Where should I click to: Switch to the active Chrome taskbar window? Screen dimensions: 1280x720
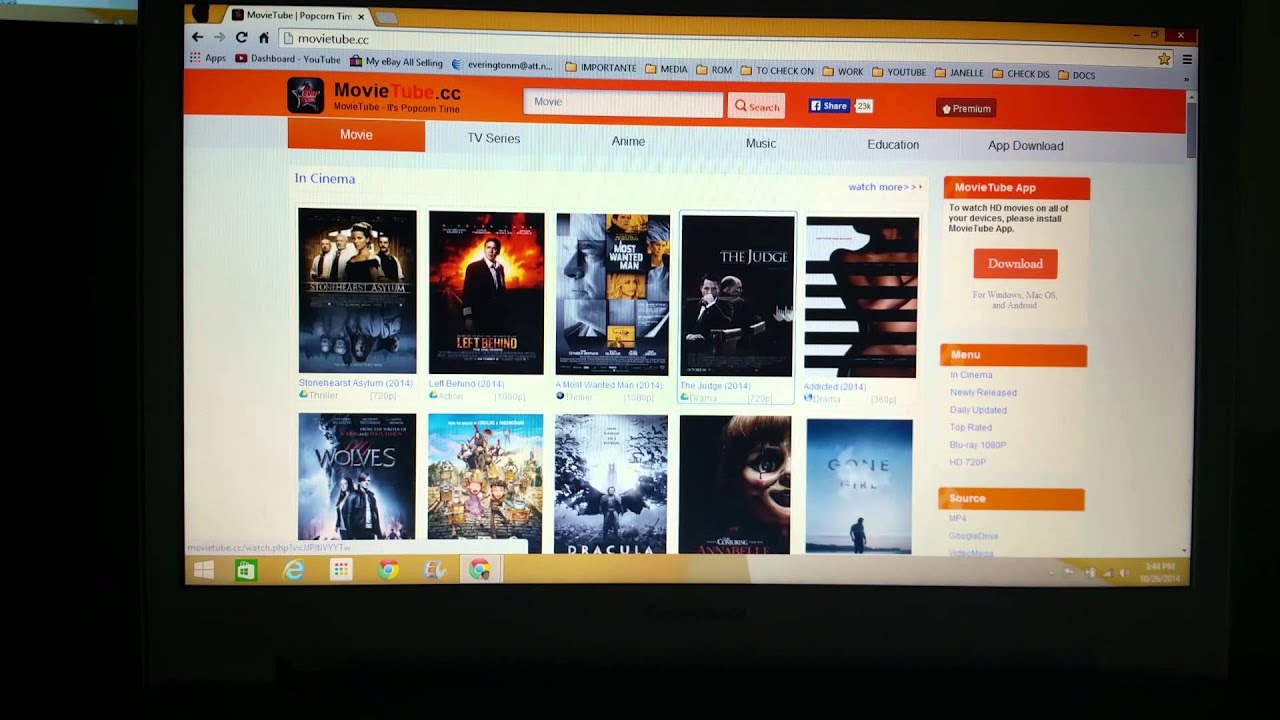tap(480, 570)
